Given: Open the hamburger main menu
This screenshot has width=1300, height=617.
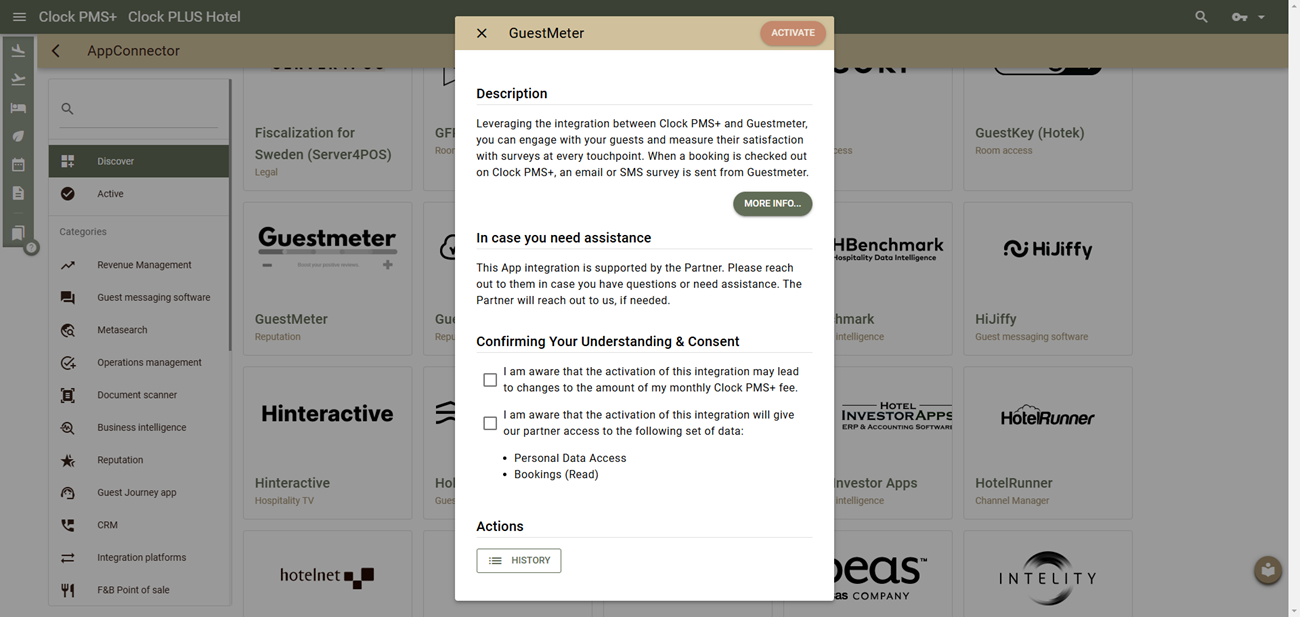Looking at the screenshot, I should [x=19, y=17].
